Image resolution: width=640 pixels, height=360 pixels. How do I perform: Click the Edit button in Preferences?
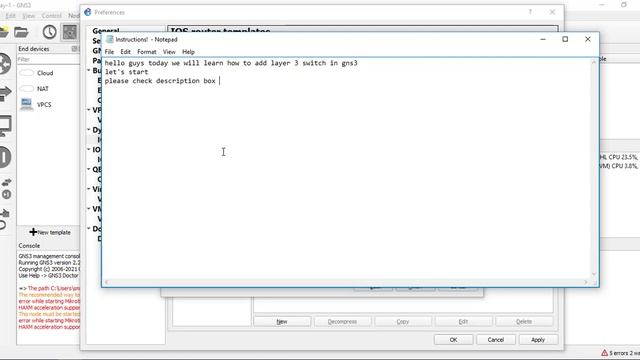(463, 322)
